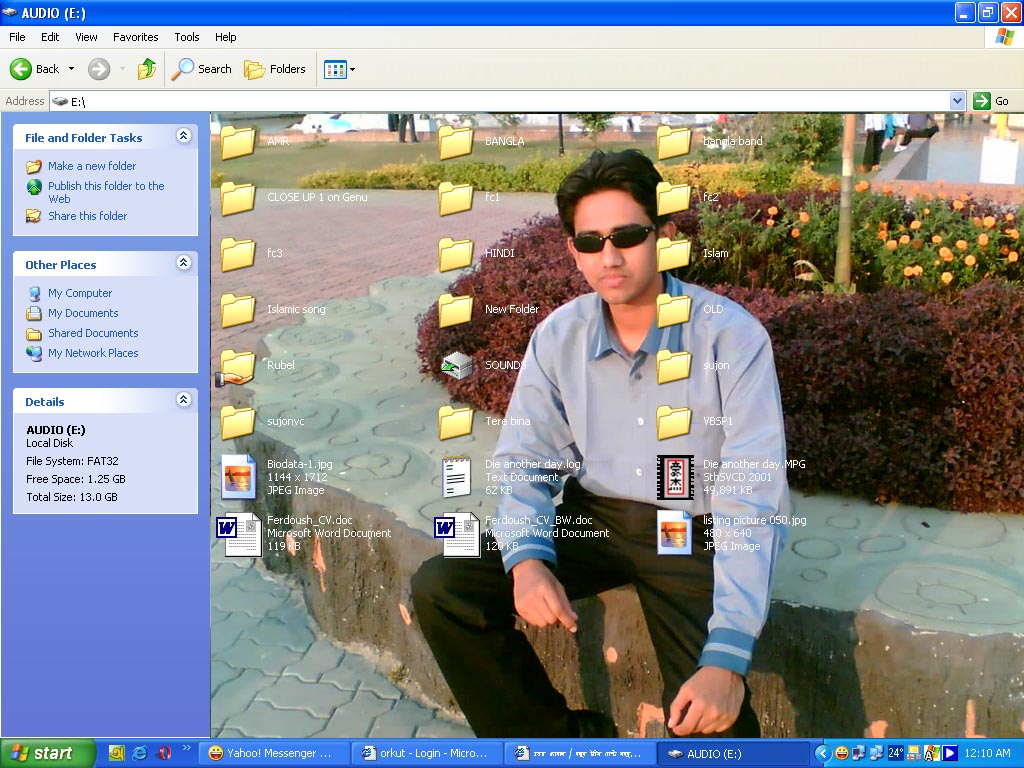Open the Help menu
Viewport: 1024px width, 768px height.
click(x=225, y=37)
